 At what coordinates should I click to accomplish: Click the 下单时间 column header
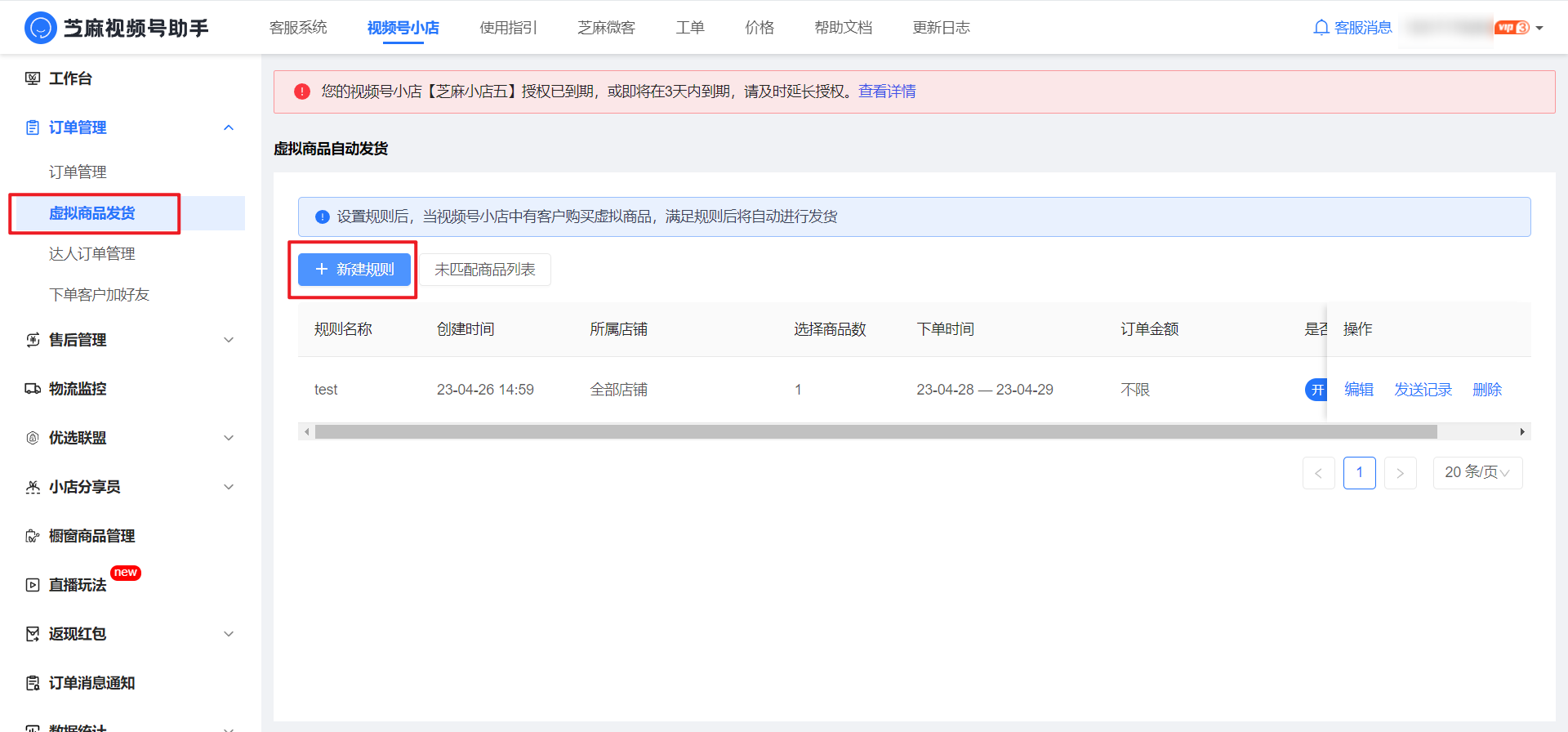(x=945, y=329)
